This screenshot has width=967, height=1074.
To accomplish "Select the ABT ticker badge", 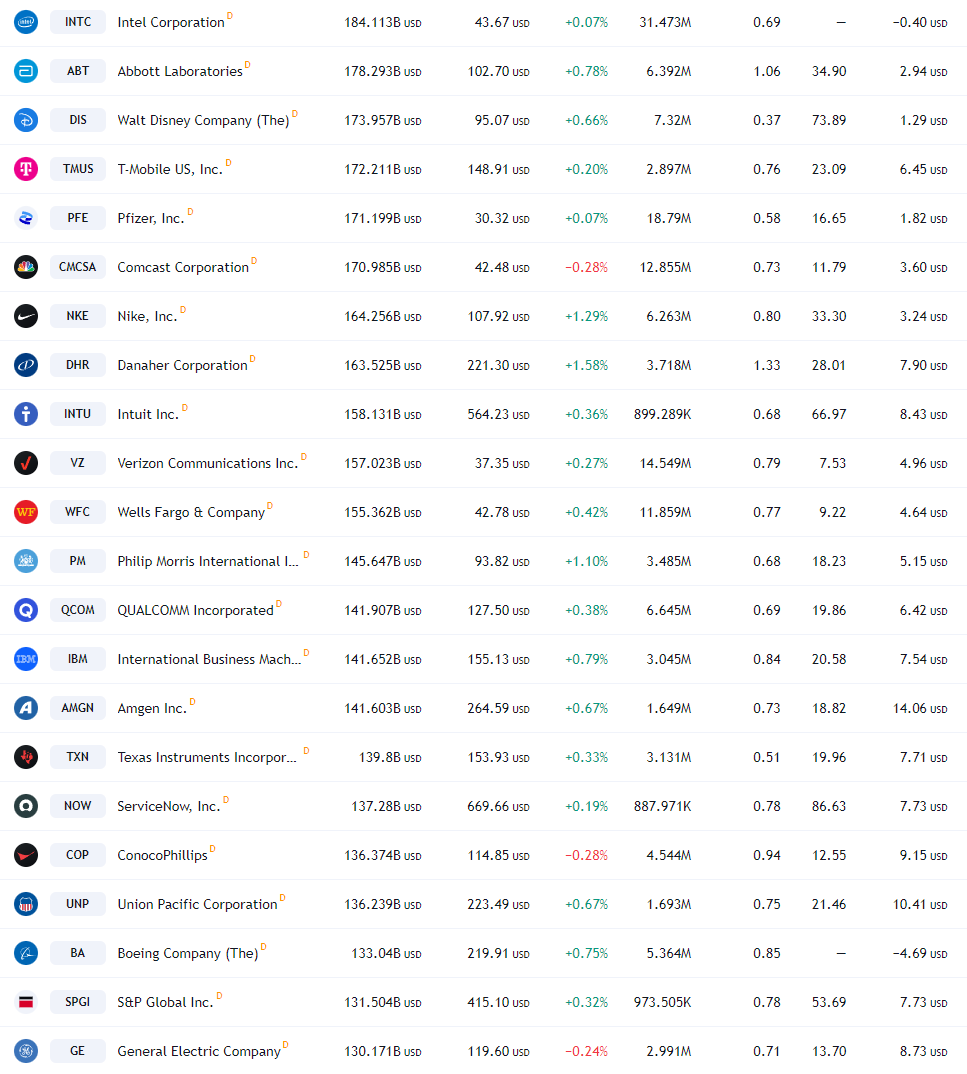I will (77, 71).
